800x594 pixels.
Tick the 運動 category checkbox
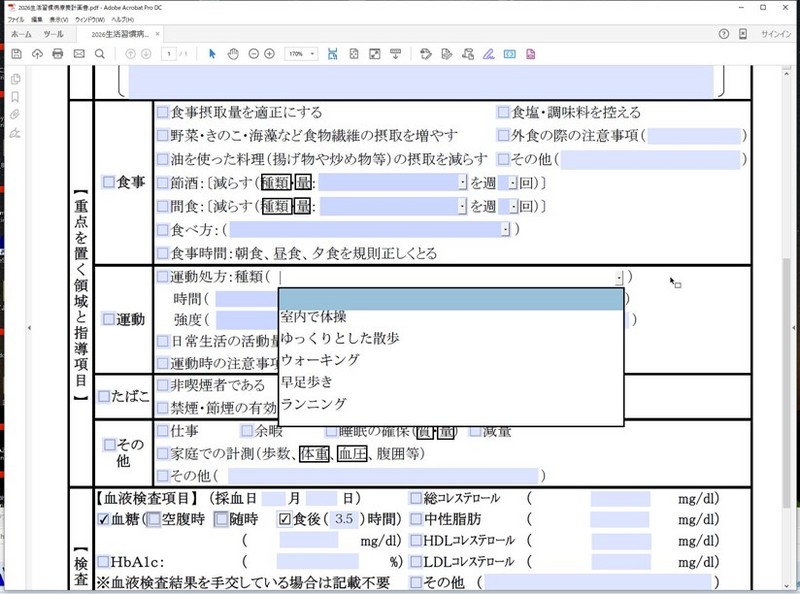coord(109,319)
